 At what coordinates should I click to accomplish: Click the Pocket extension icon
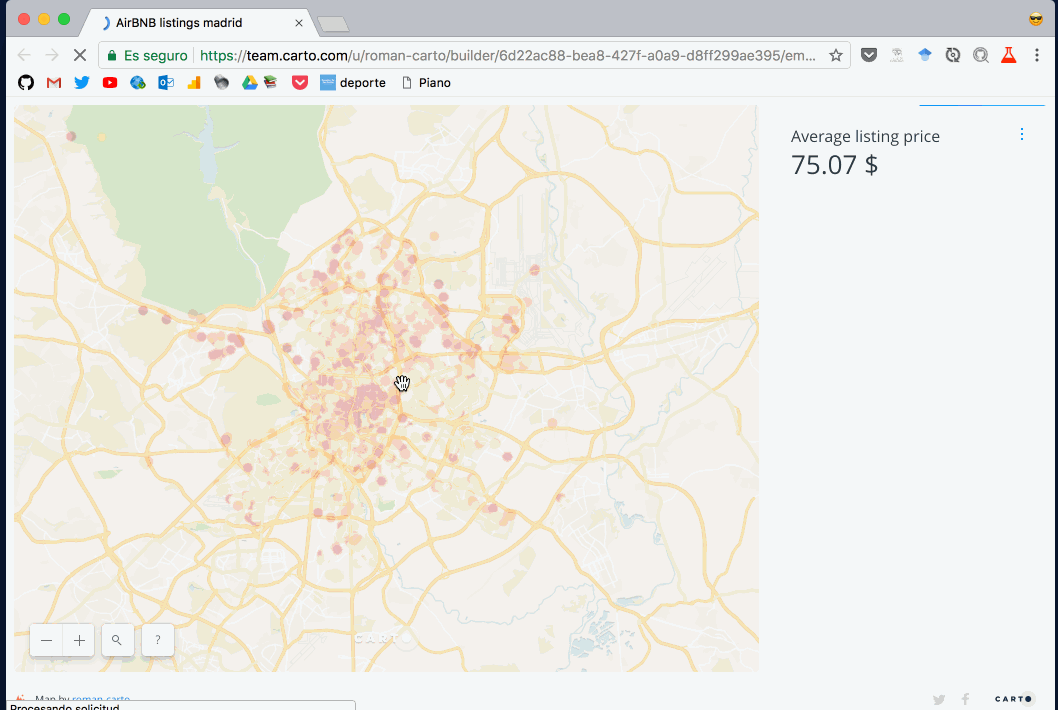coord(868,55)
